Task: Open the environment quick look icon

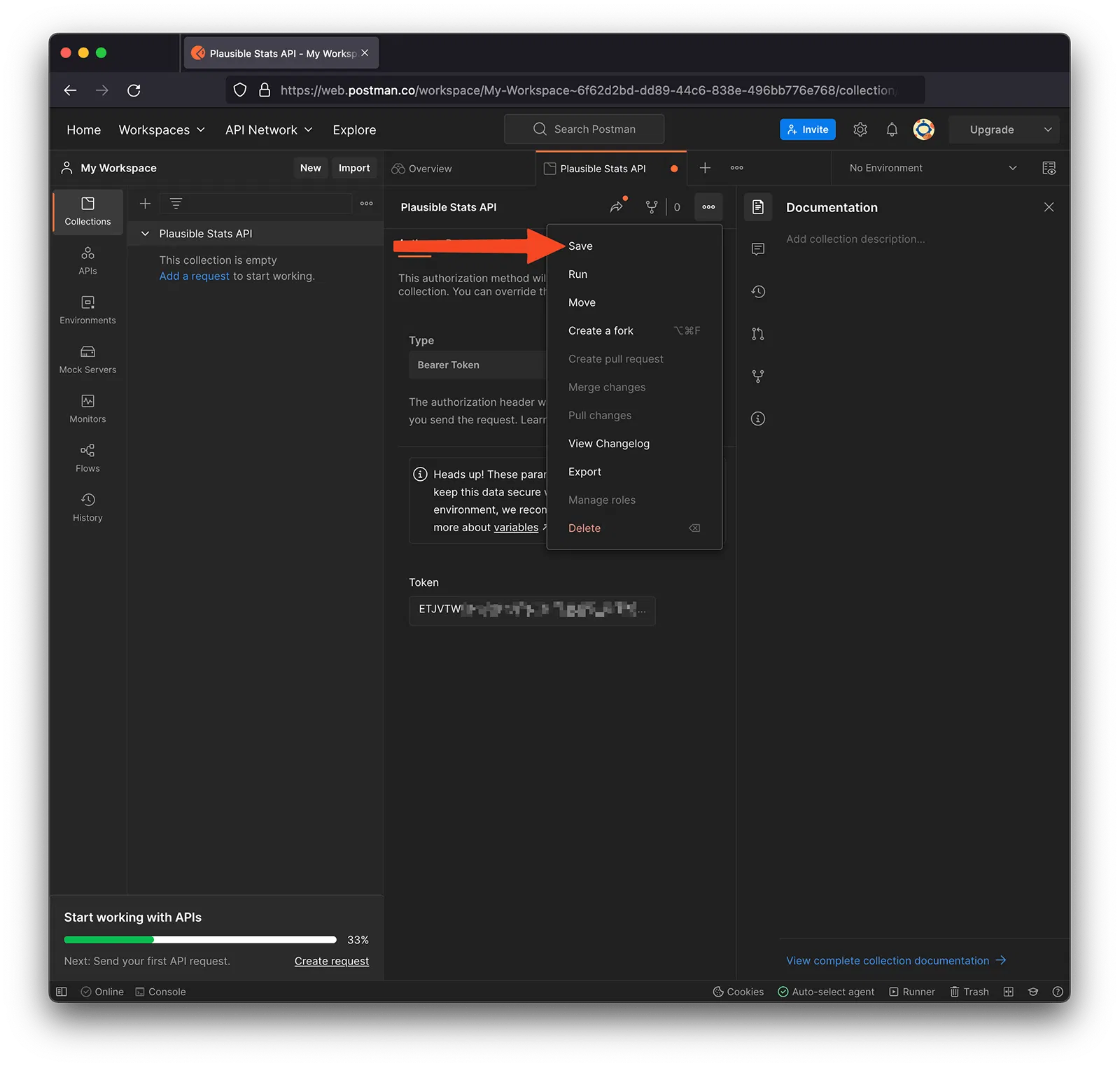Action: (1049, 168)
